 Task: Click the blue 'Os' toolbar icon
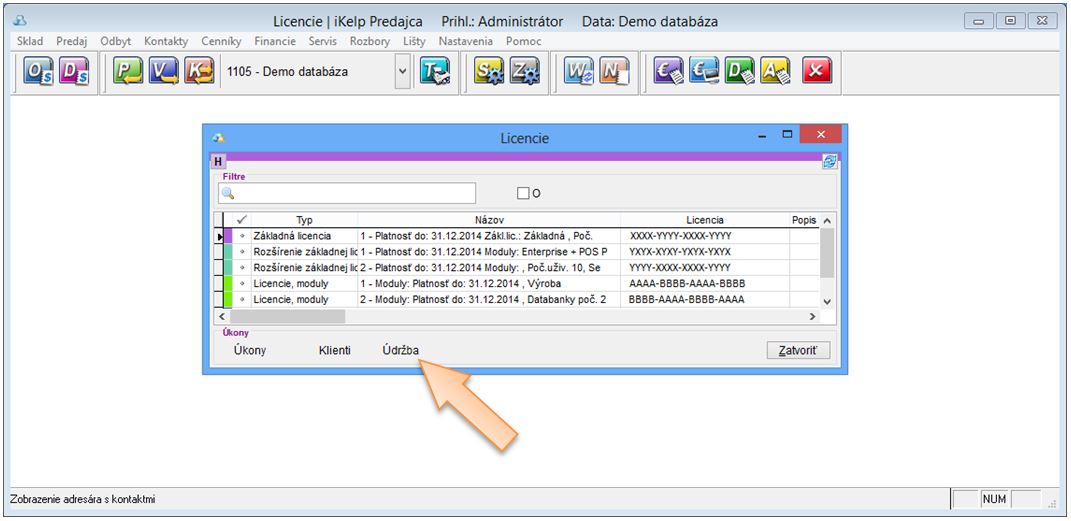(x=39, y=73)
